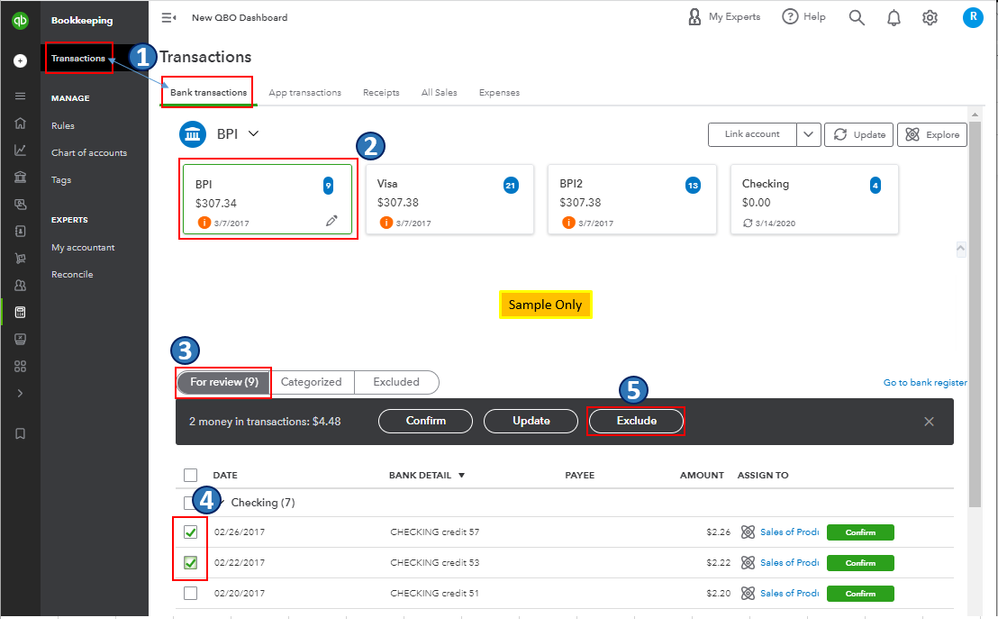998x619 pixels.
Task: Expand the left rail with arrow icon
Action: pos(20,393)
